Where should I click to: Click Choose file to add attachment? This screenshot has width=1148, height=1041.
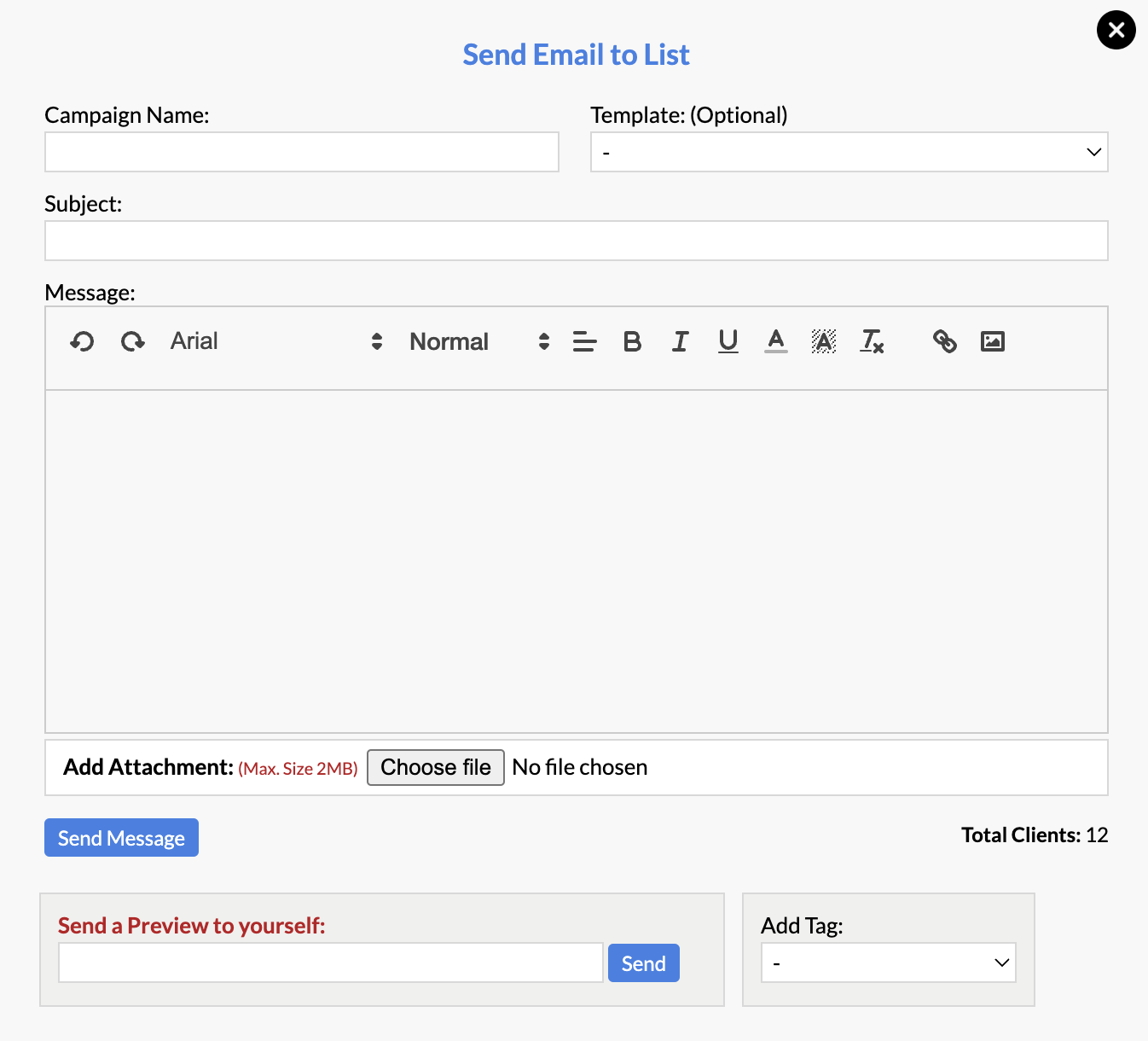tap(435, 767)
